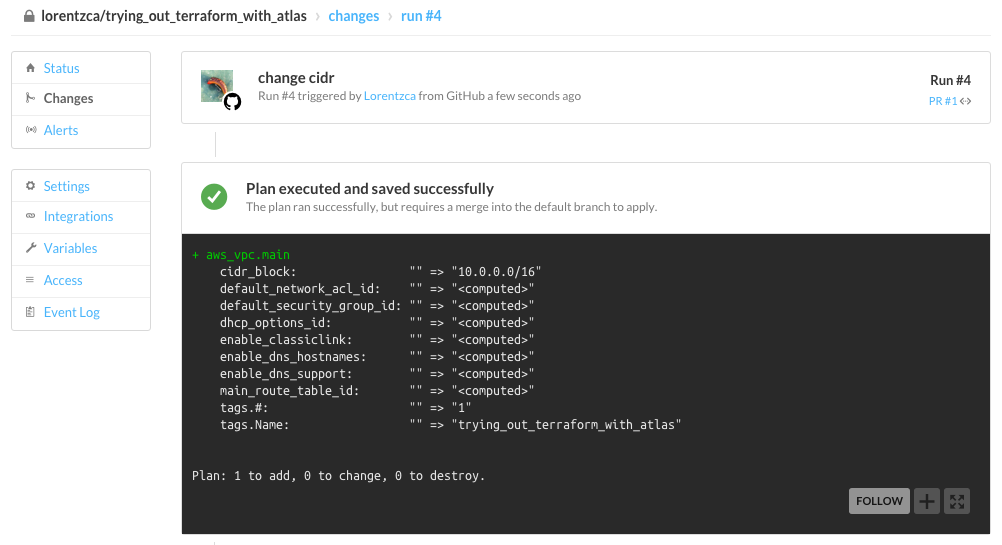Open the Lorentzca user profile link
The width and height of the screenshot is (1002, 545).
[390, 96]
